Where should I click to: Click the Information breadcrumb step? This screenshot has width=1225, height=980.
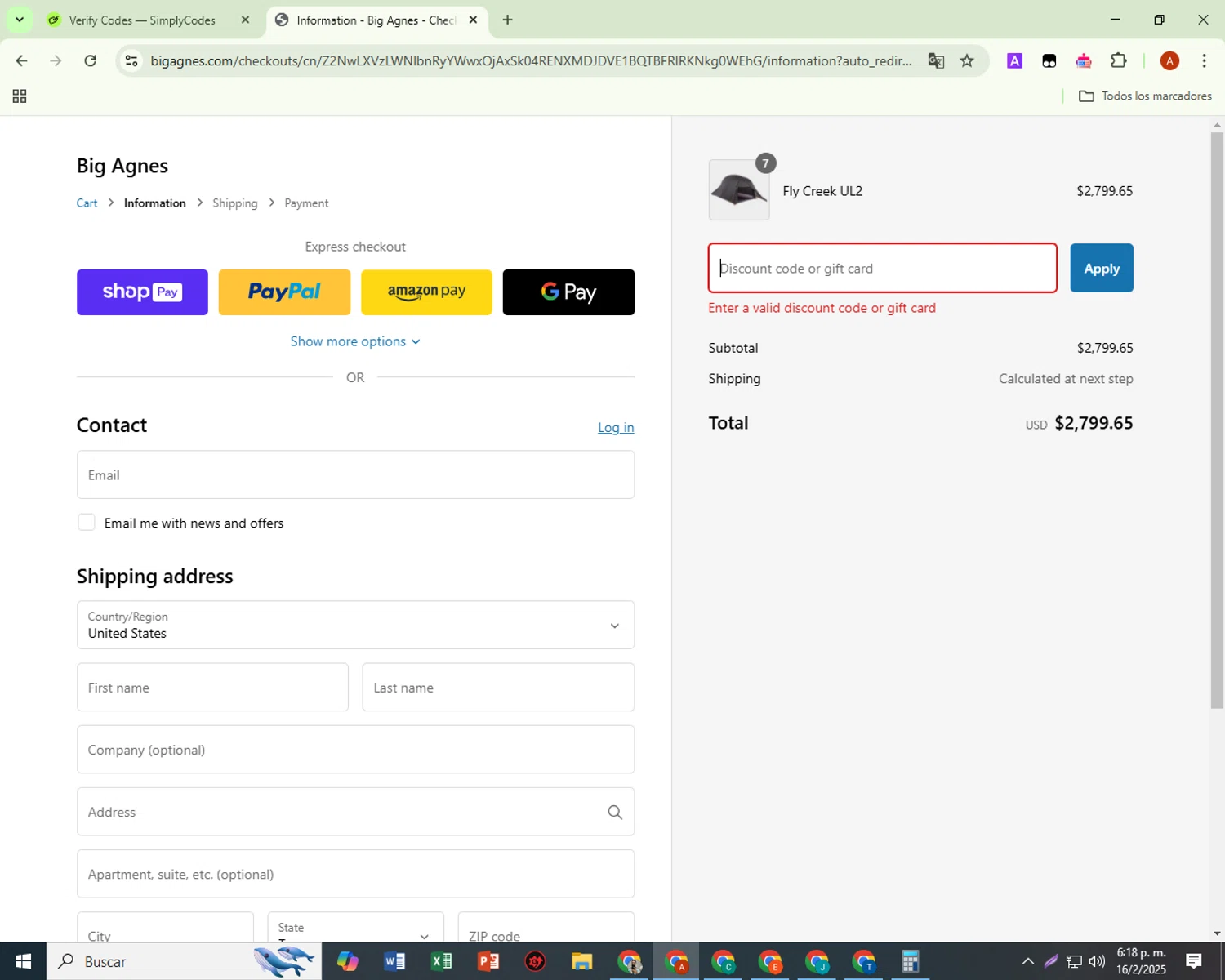pos(155,203)
